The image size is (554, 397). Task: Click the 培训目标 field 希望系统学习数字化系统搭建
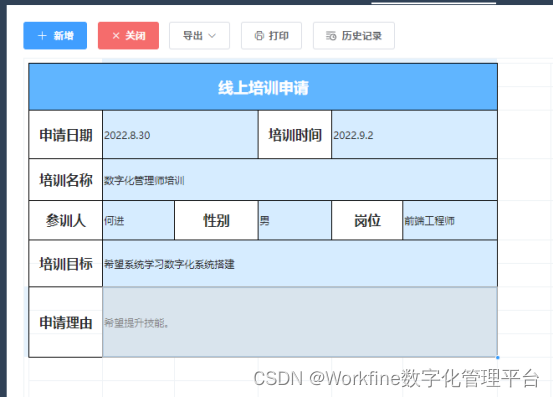coord(300,263)
